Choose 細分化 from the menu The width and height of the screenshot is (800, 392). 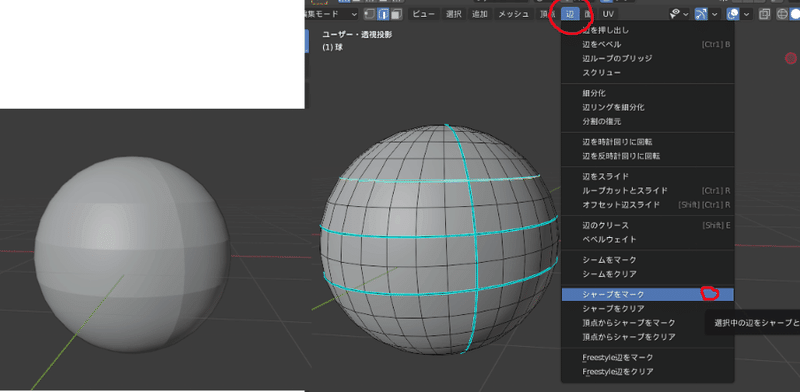647,93
